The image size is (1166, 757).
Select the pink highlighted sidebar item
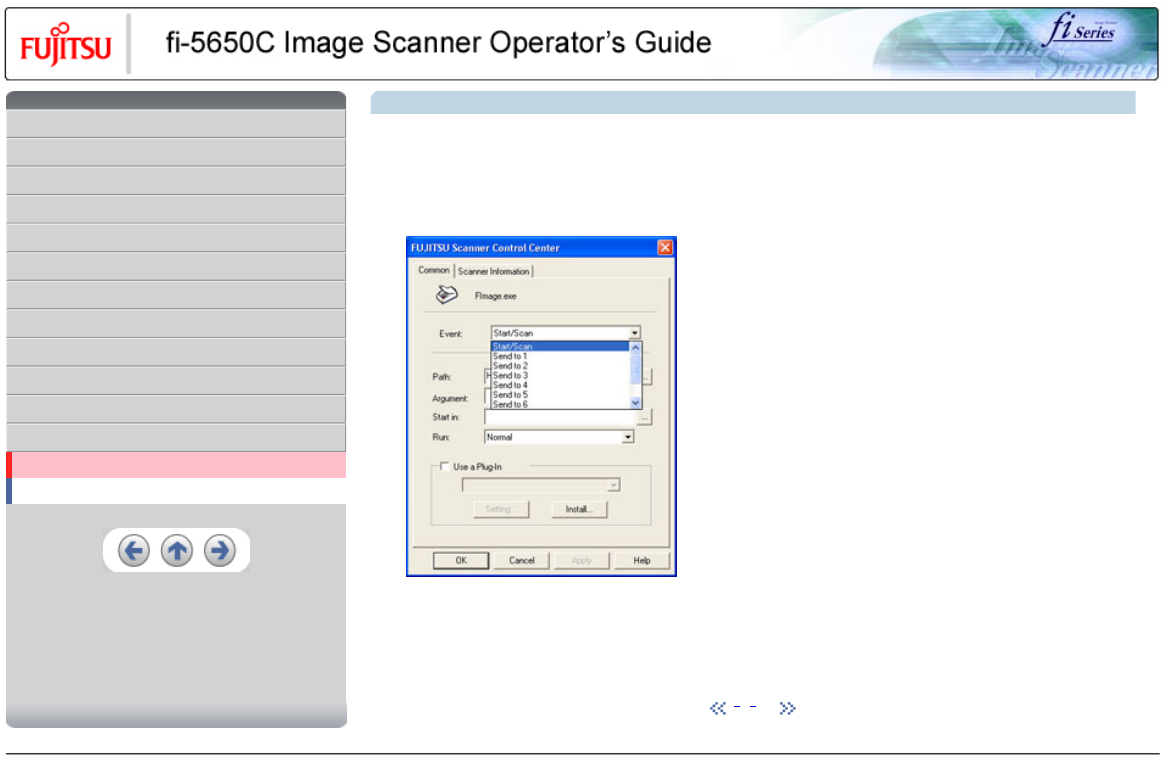pos(178,465)
